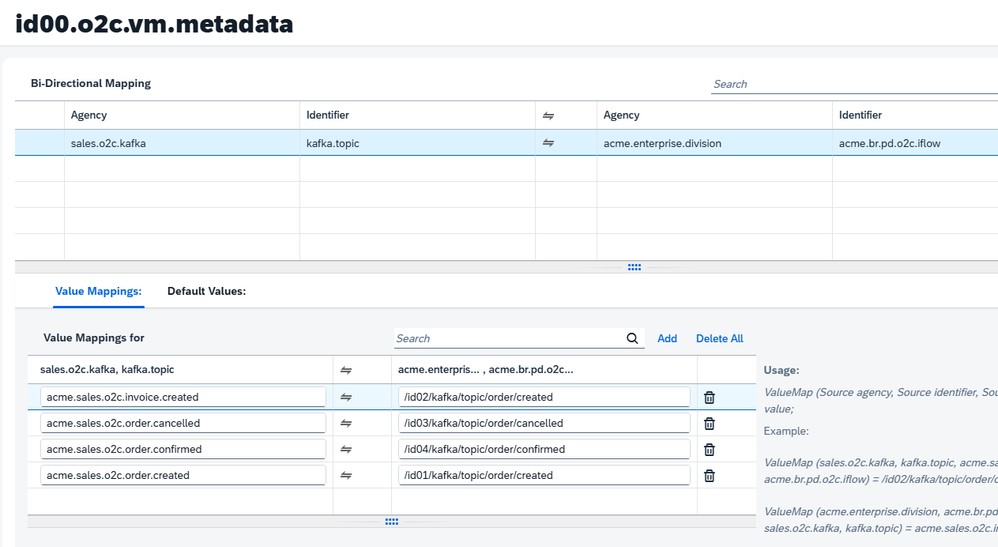The image size is (998, 547).
Task: Click the Bi-Directional Mapping heading
Action: (x=91, y=83)
